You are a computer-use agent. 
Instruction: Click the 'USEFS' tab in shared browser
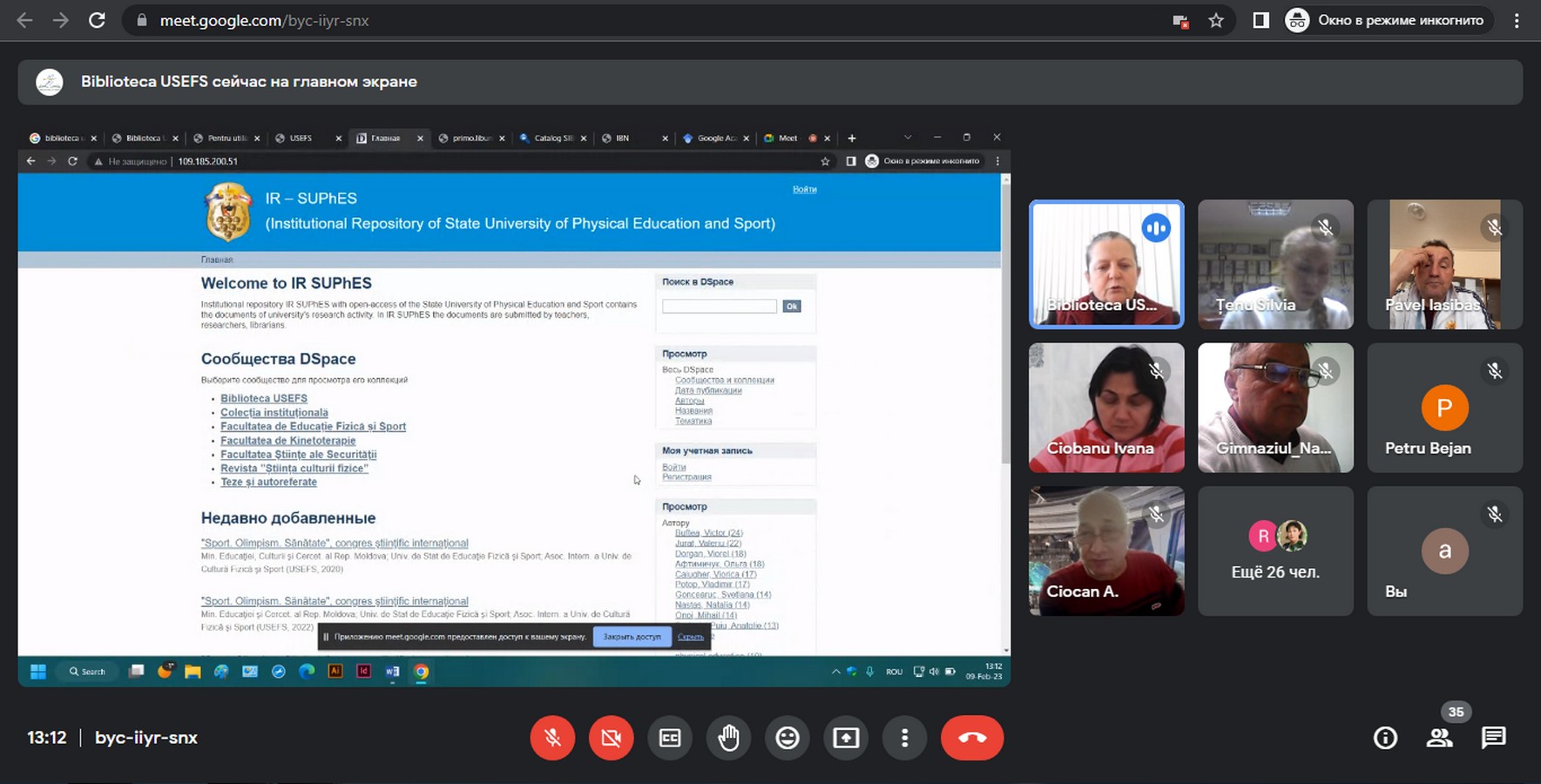(308, 138)
